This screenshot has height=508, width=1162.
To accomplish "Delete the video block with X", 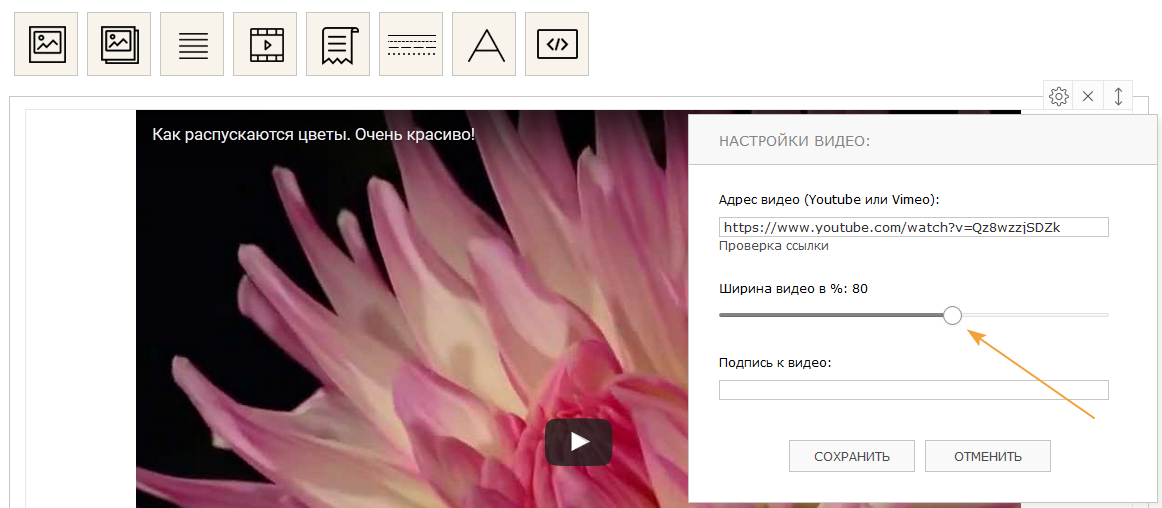I will (1088, 96).
